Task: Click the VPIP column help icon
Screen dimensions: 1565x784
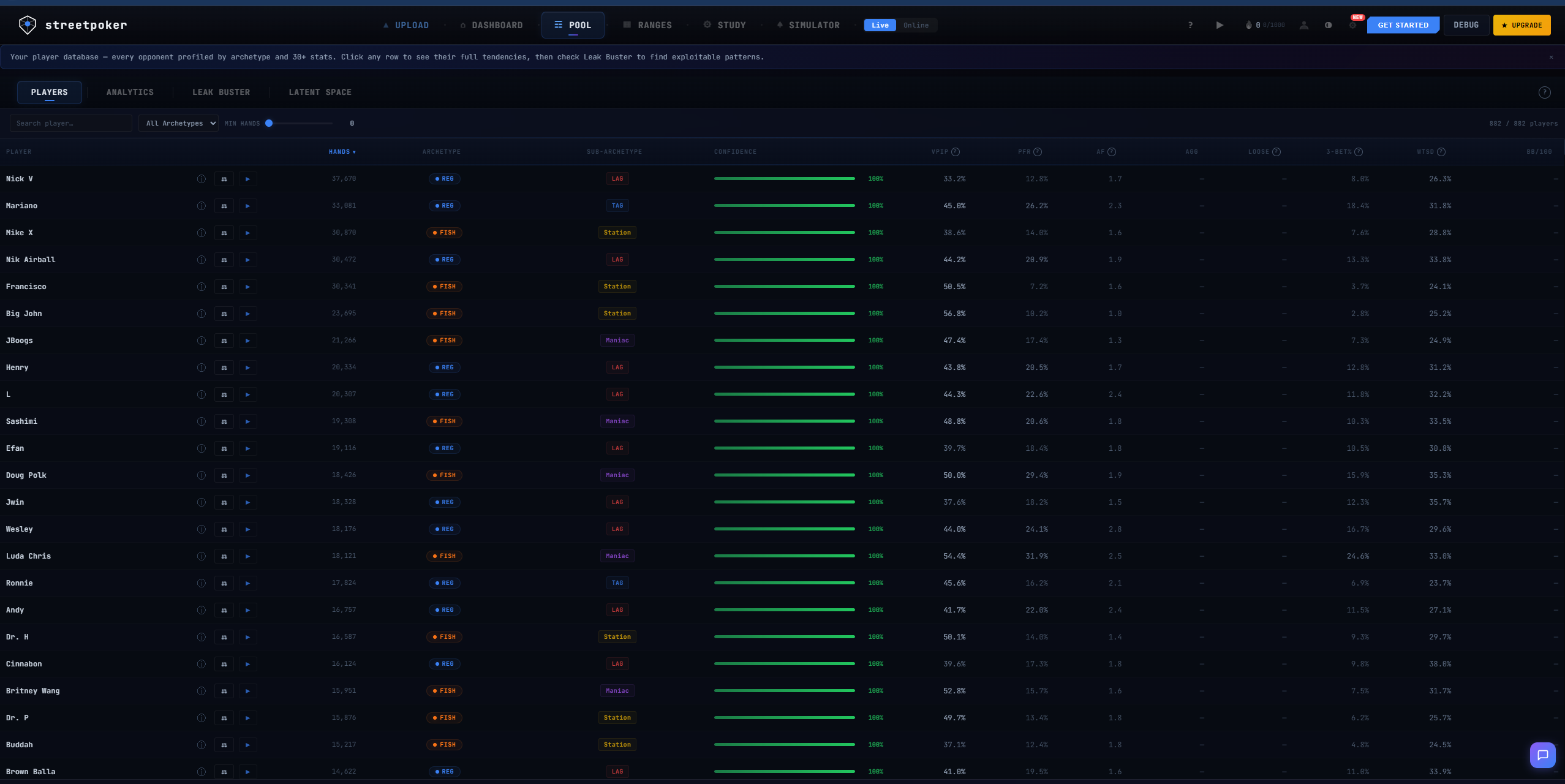Action: click(x=956, y=152)
